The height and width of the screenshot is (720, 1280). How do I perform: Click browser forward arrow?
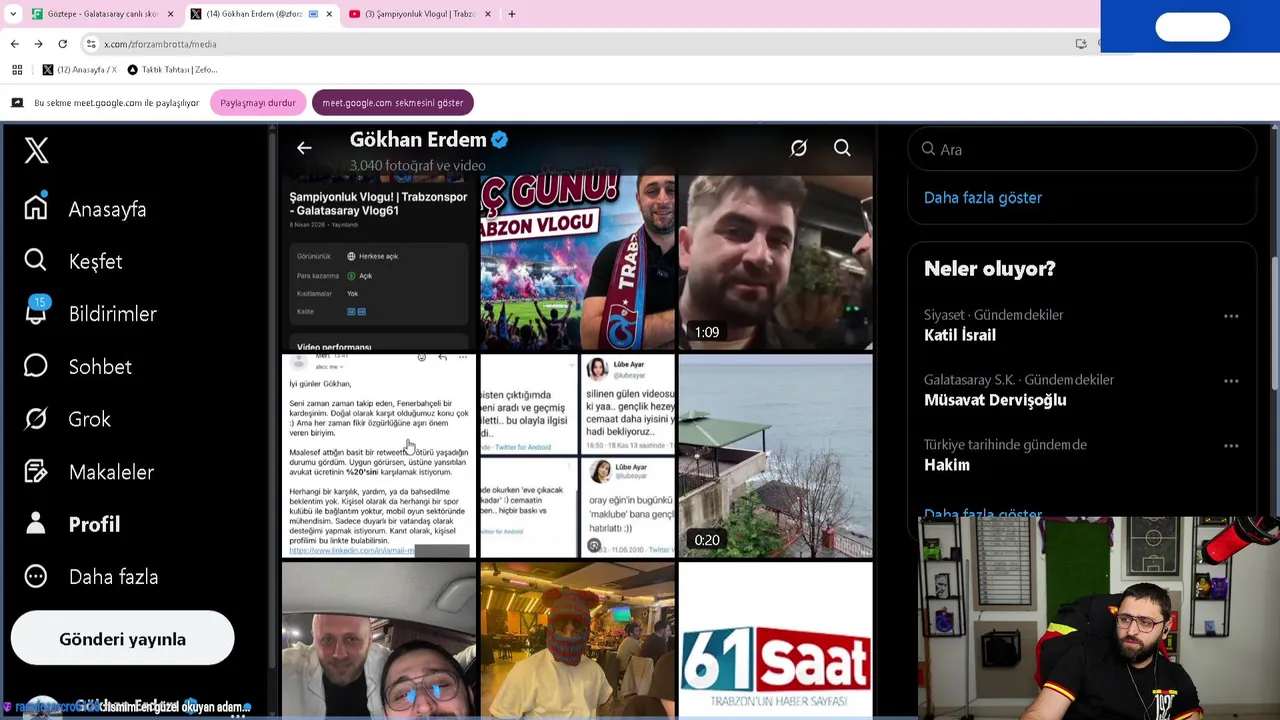[x=38, y=44]
